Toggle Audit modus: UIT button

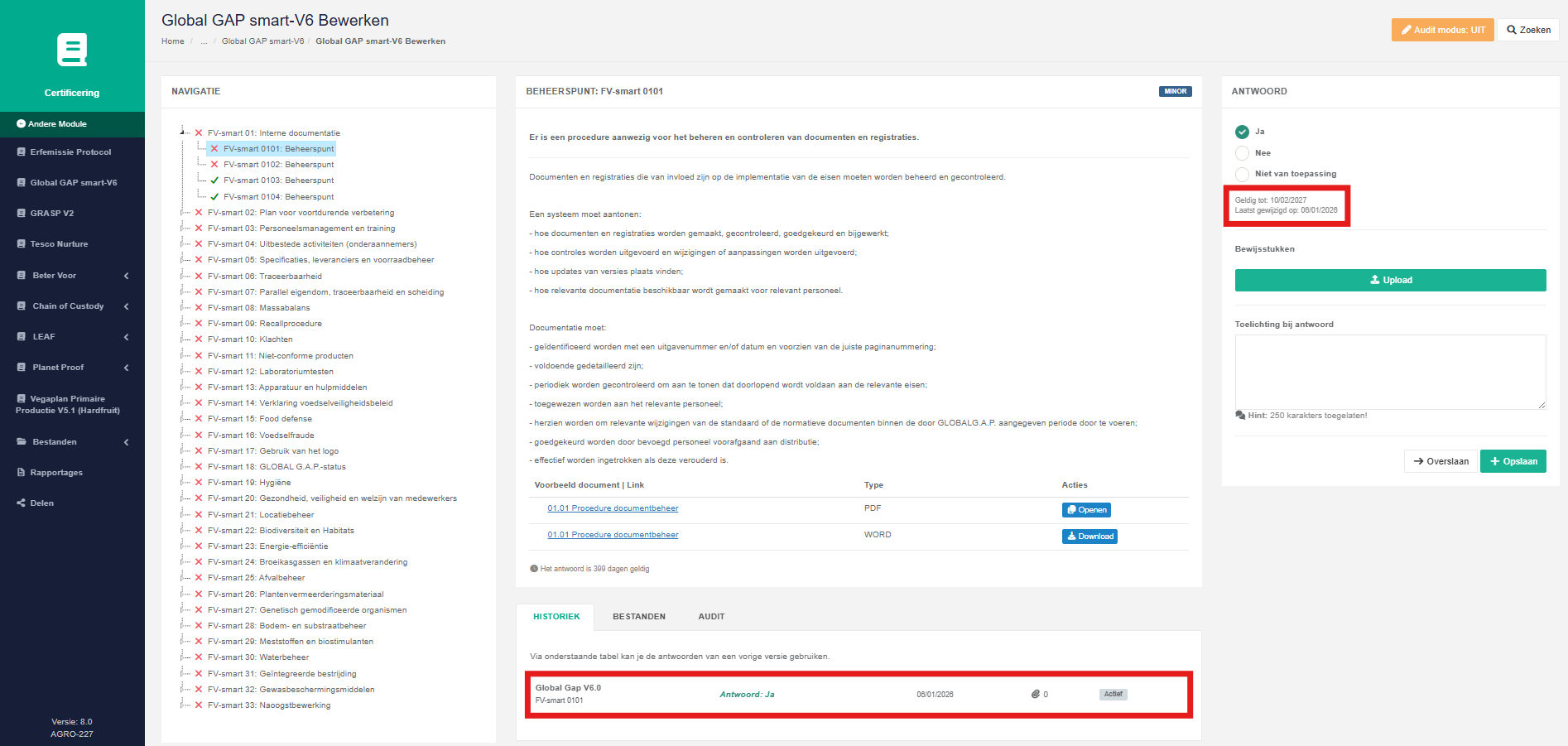(x=1443, y=30)
